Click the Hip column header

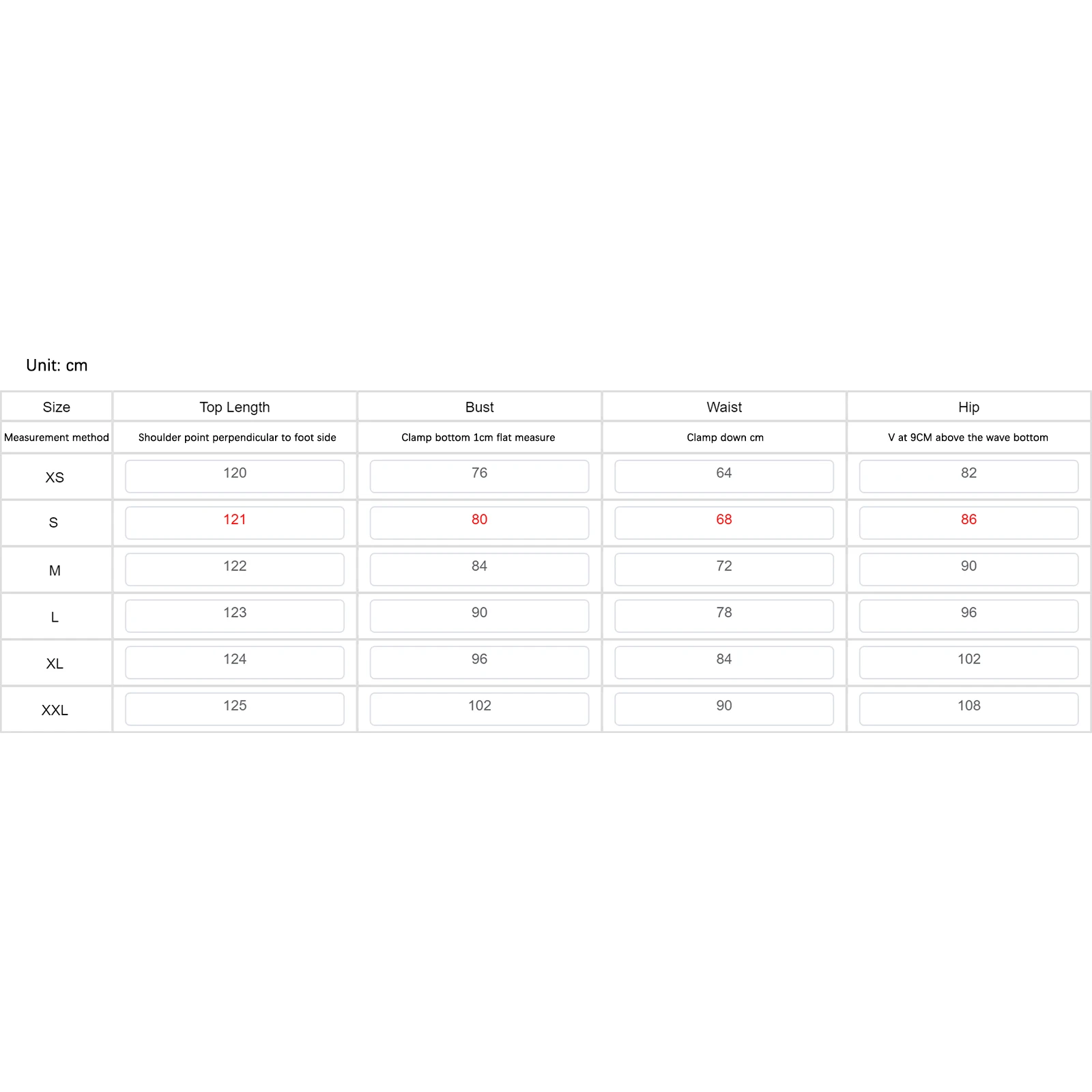(968, 407)
